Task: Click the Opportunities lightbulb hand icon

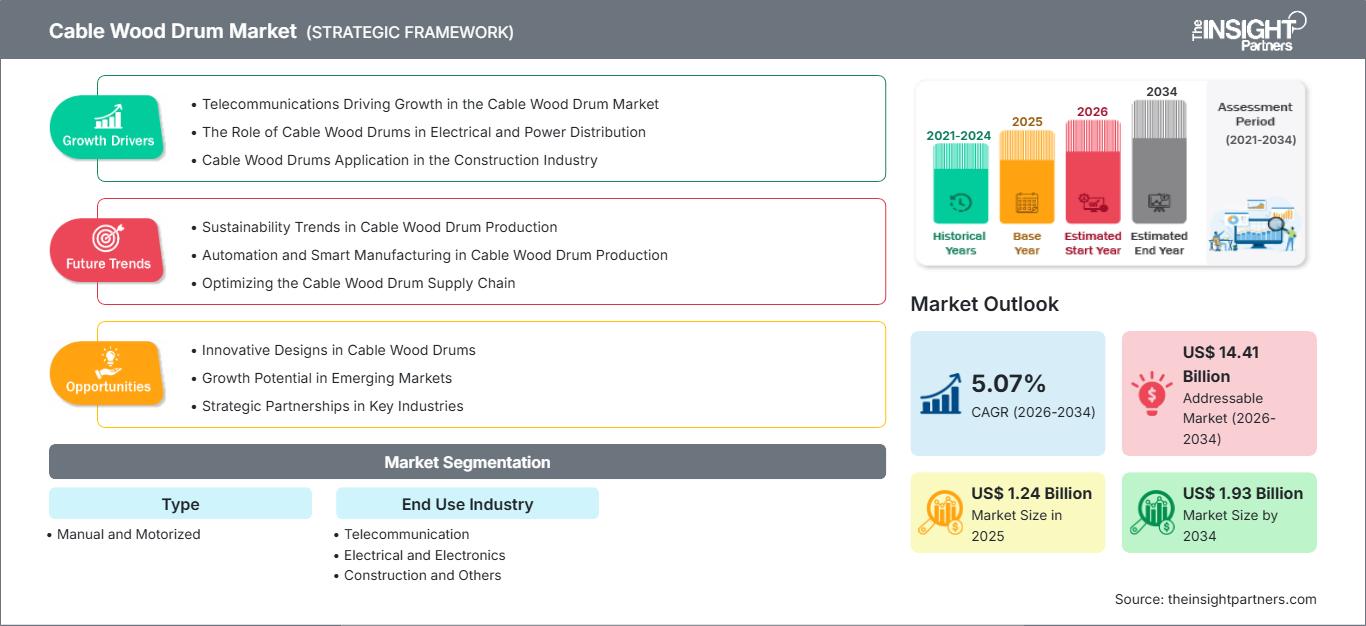Action: click(108, 362)
